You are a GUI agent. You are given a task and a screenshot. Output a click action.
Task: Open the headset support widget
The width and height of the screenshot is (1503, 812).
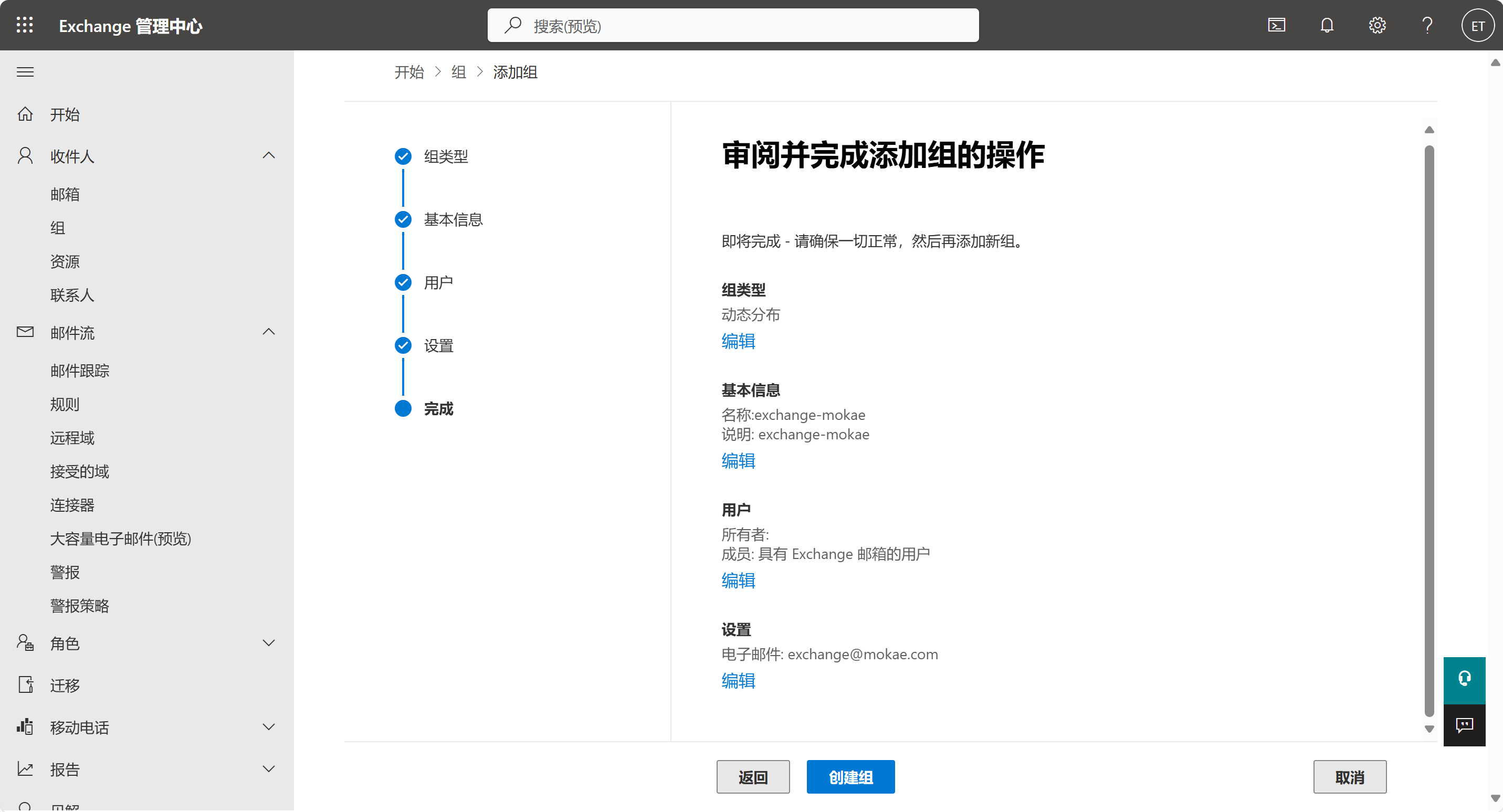1465,679
